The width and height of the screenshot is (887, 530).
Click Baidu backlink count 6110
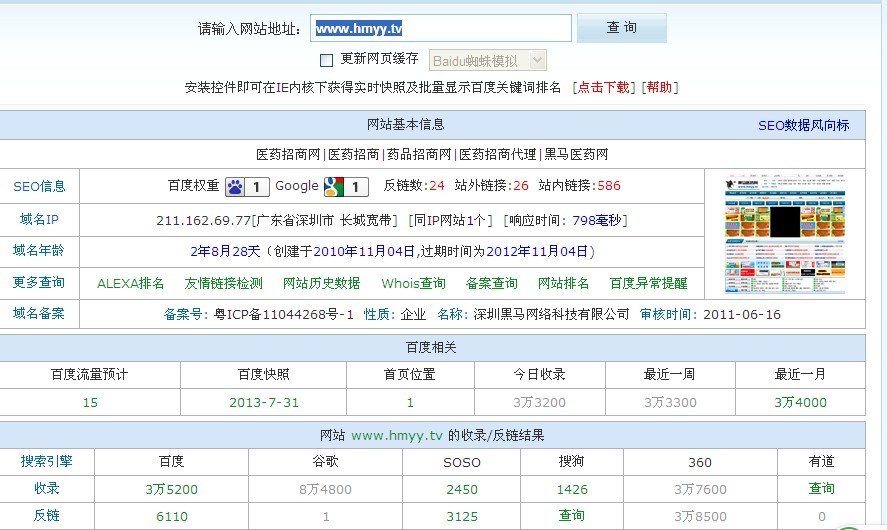(172, 517)
